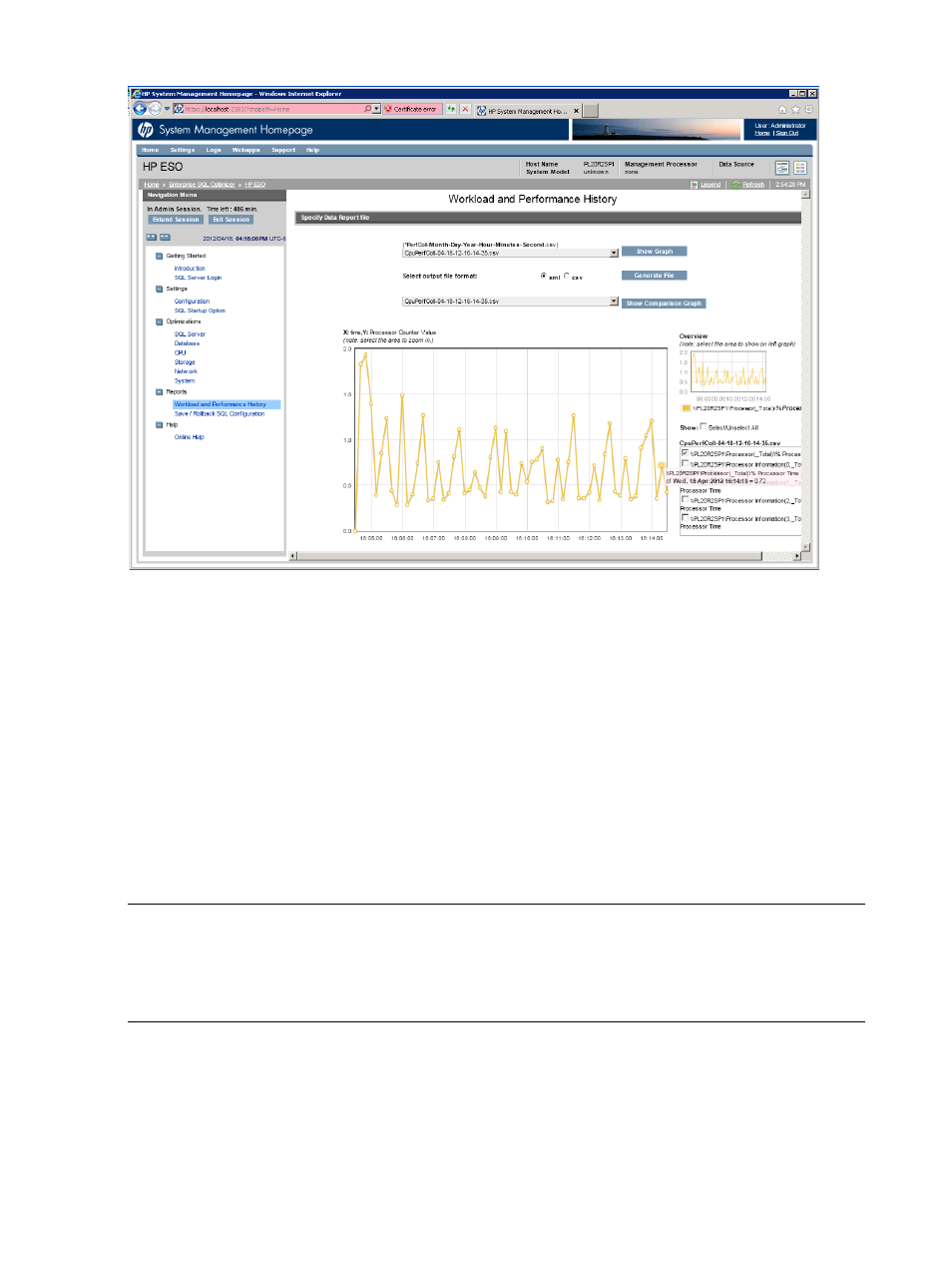Switch to the colored tile view icon
Viewport: 952px width, 1268px height.
tap(800, 168)
